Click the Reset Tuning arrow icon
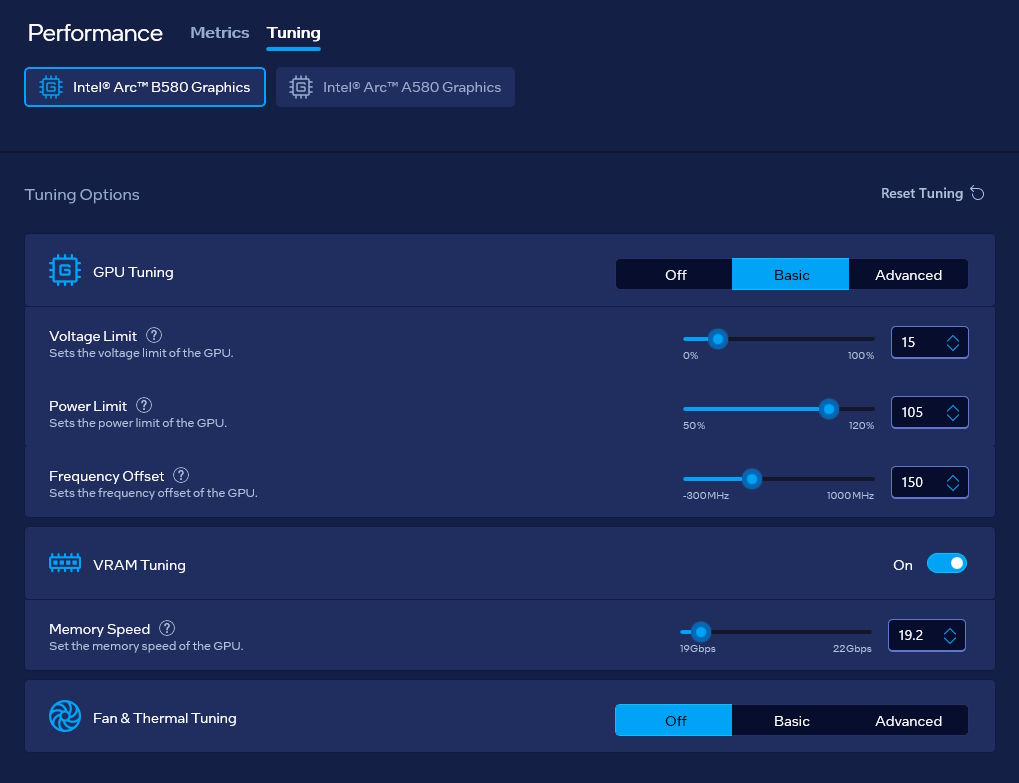 pyautogui.click(x=977, y=193)
